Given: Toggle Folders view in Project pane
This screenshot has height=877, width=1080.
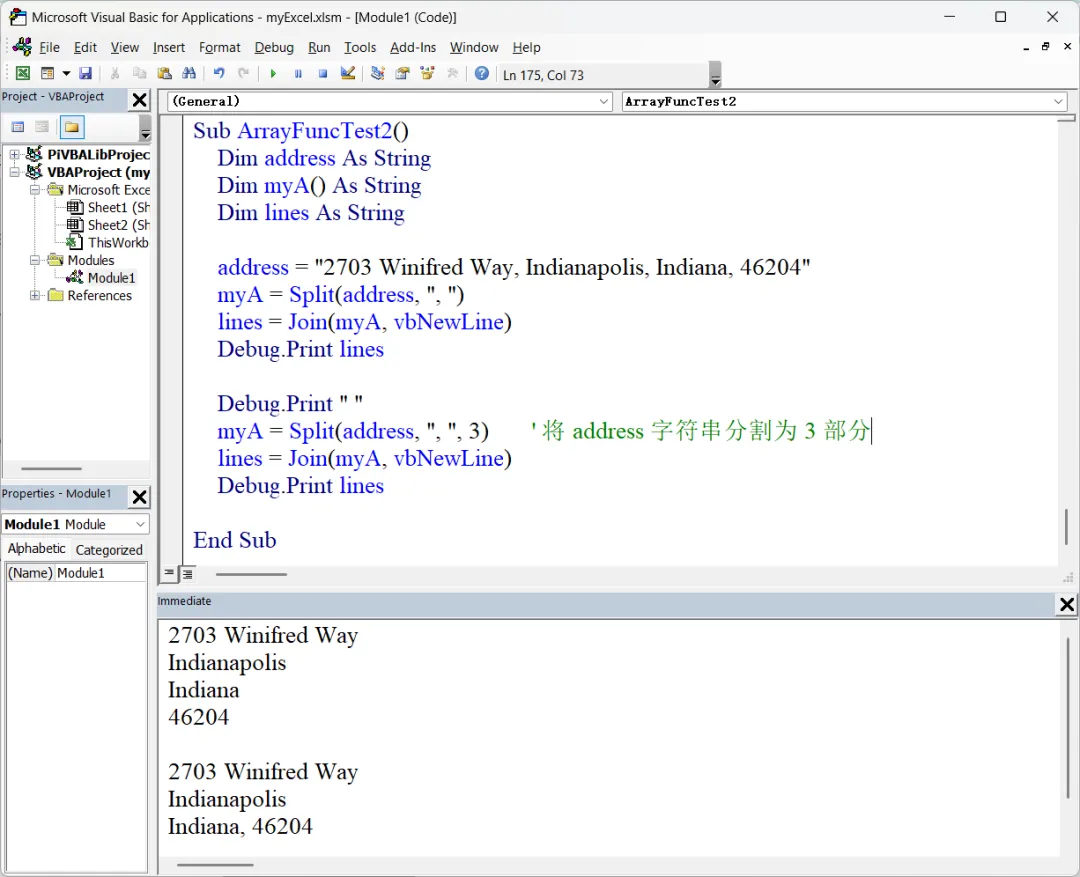Looking at the screenshot, I should 72,127.
